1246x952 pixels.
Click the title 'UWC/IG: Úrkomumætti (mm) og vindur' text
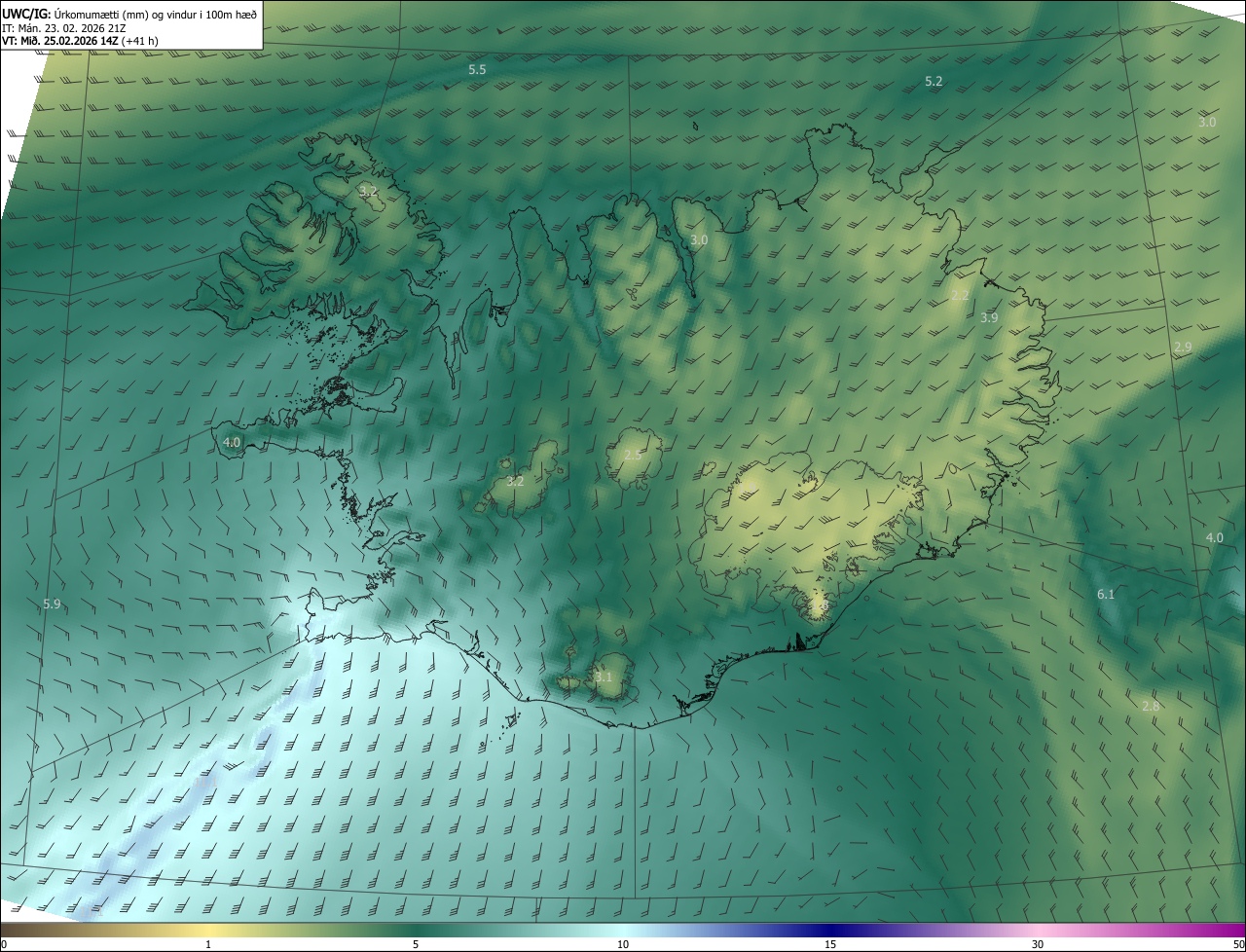tap(129, 14)
